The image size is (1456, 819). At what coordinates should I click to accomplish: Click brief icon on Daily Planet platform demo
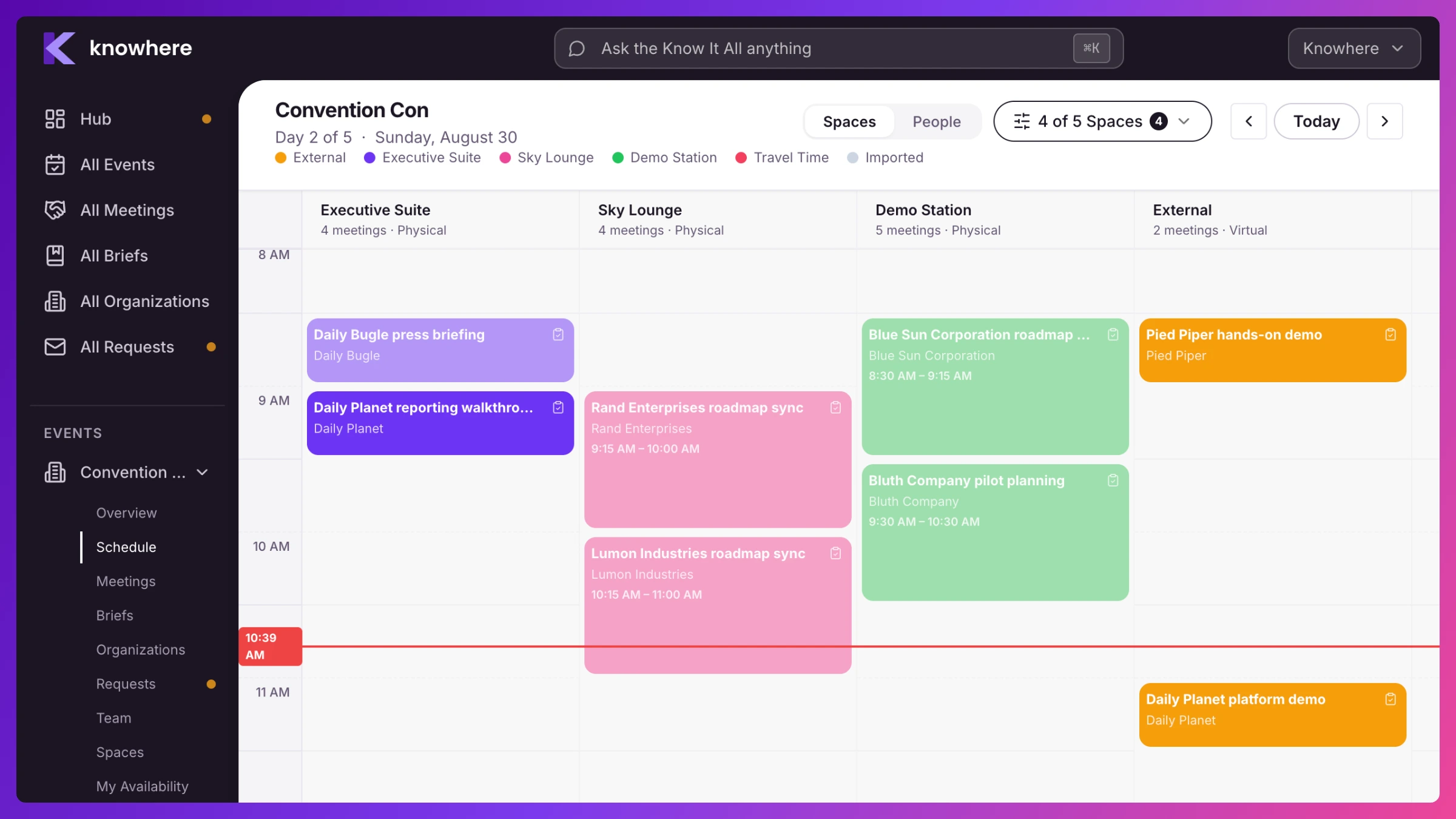coord(1390,699)
